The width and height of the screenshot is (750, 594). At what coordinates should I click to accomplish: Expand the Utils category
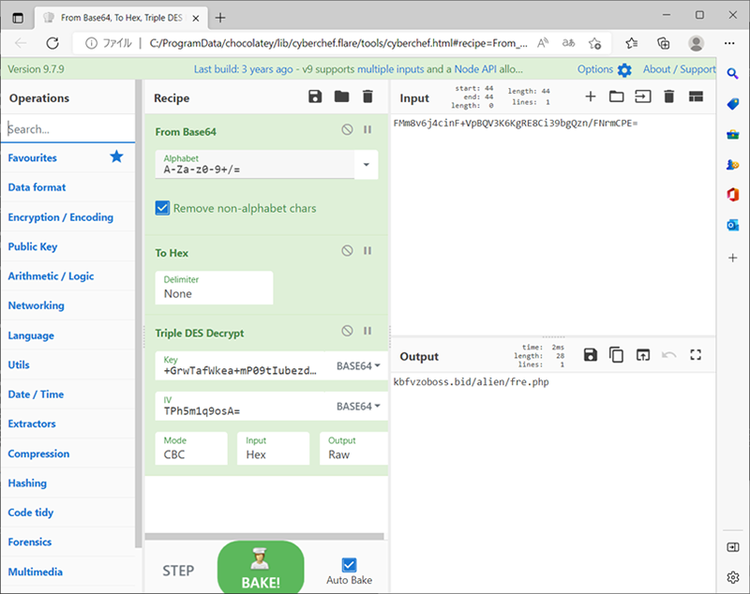67,364
